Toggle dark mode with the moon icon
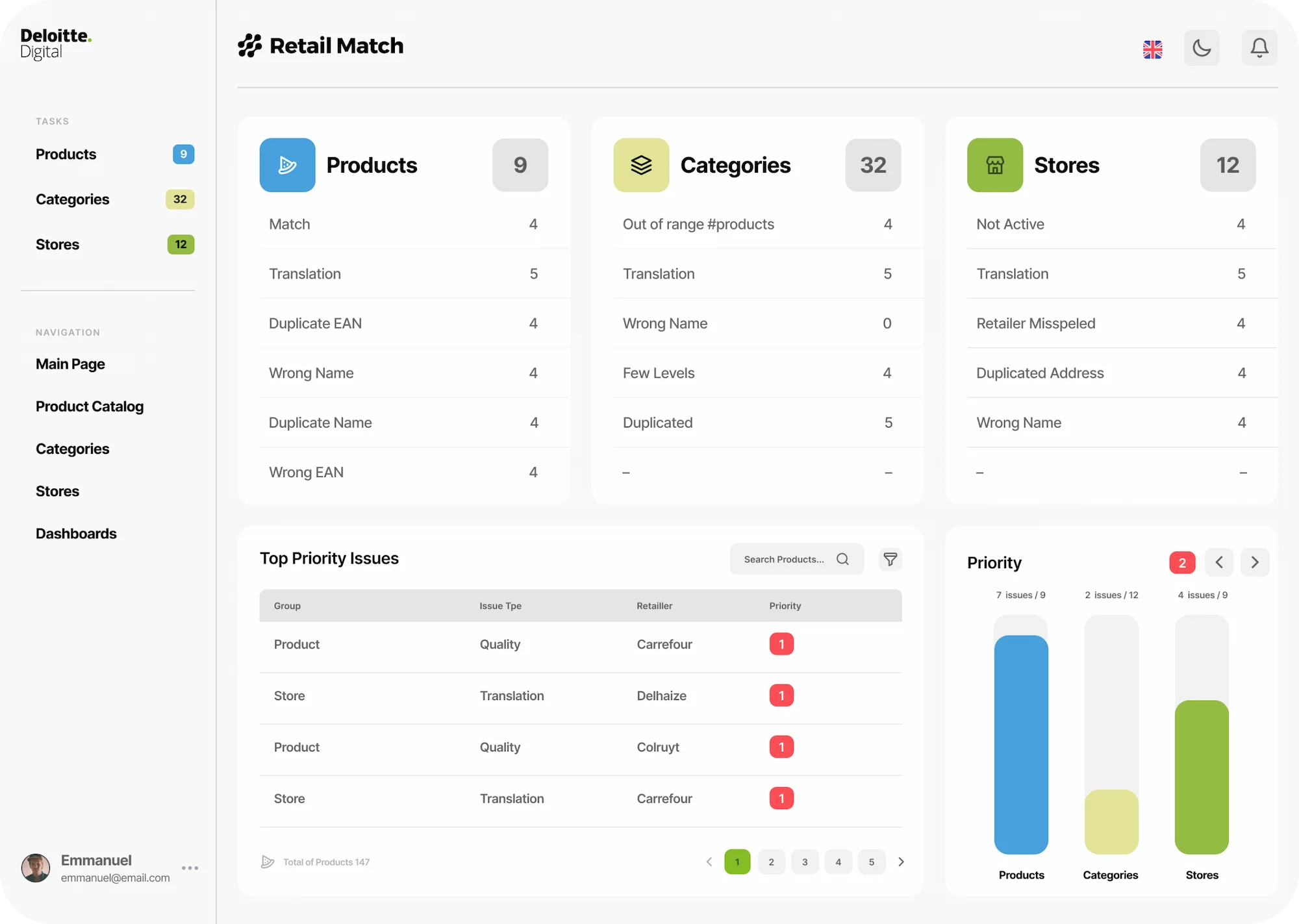 click(x=1202, y=47)
